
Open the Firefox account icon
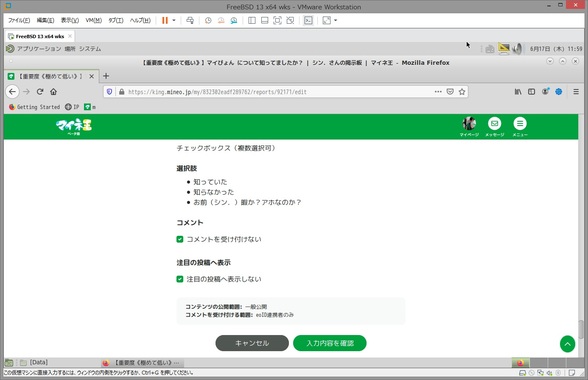coord(545,92)
